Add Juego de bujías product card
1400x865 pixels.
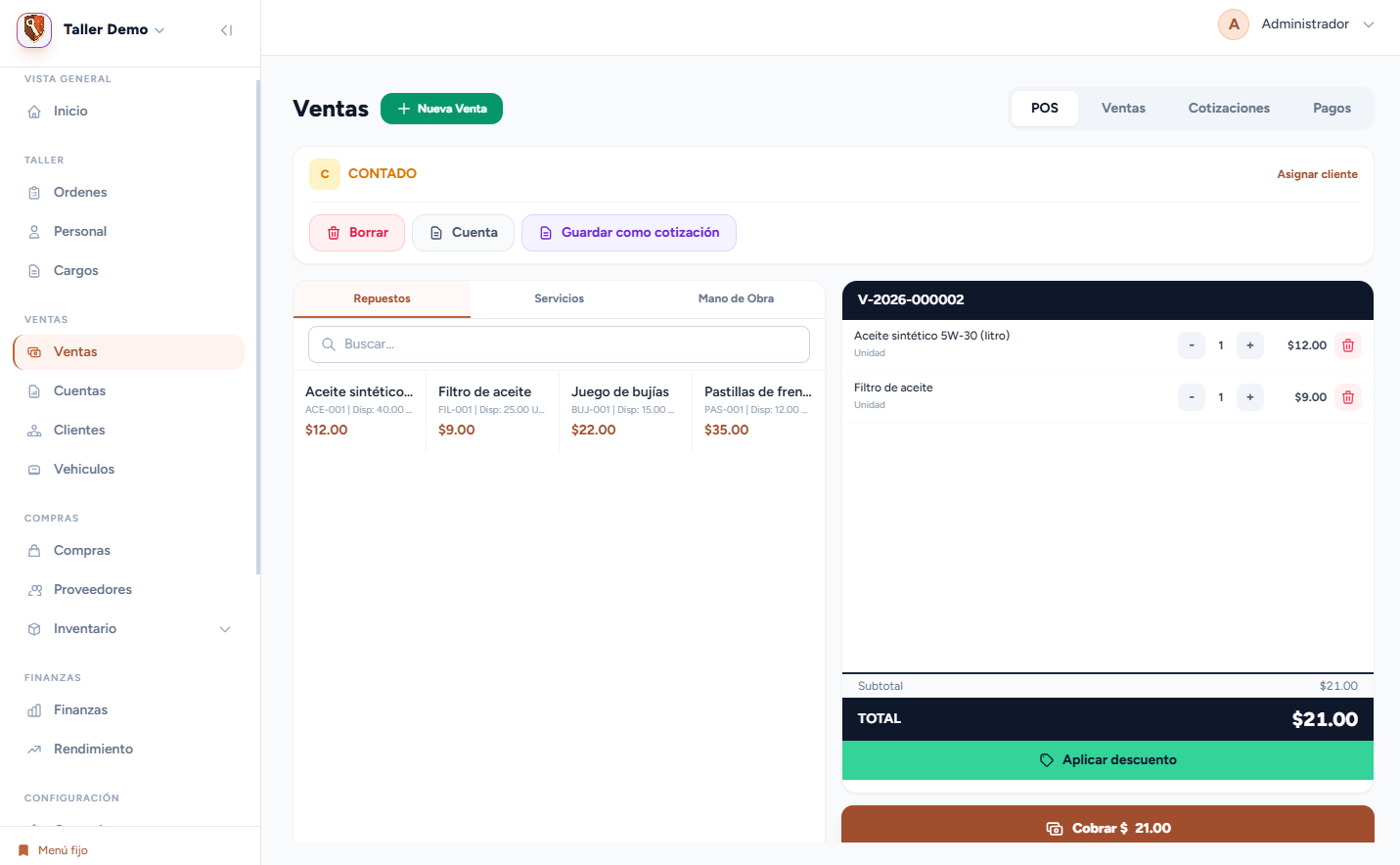pos(625,411)
